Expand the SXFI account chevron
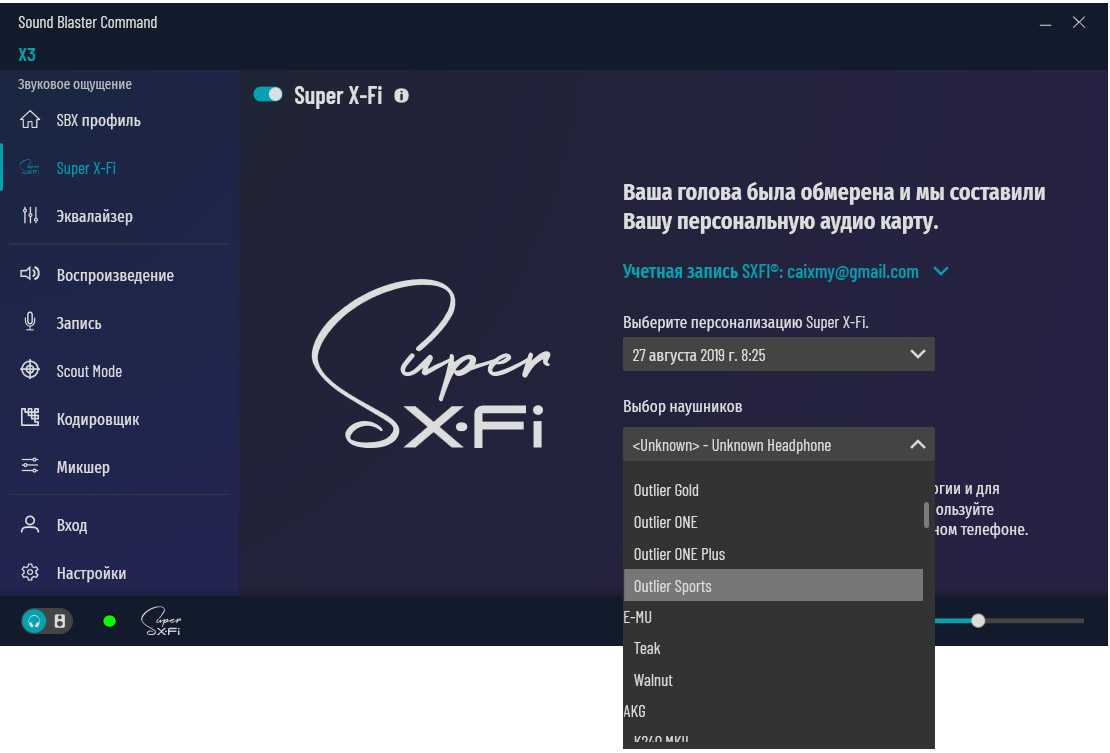 tap(940, 271)
